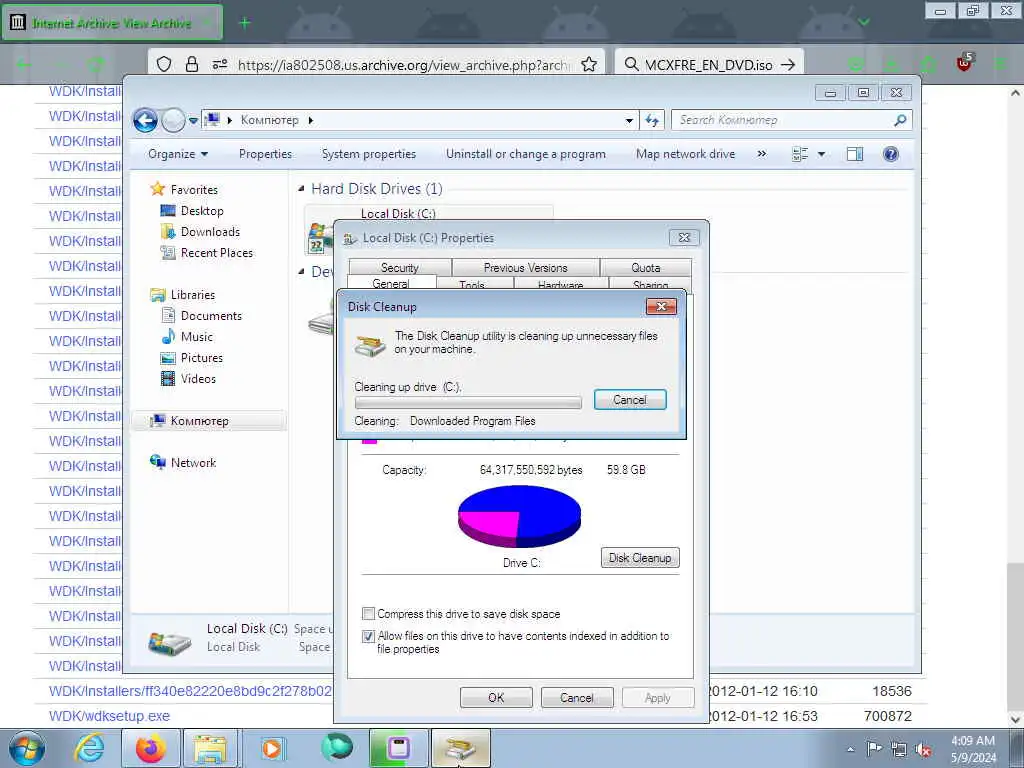Collapse Hard Disk Drives group

(301, 189)
